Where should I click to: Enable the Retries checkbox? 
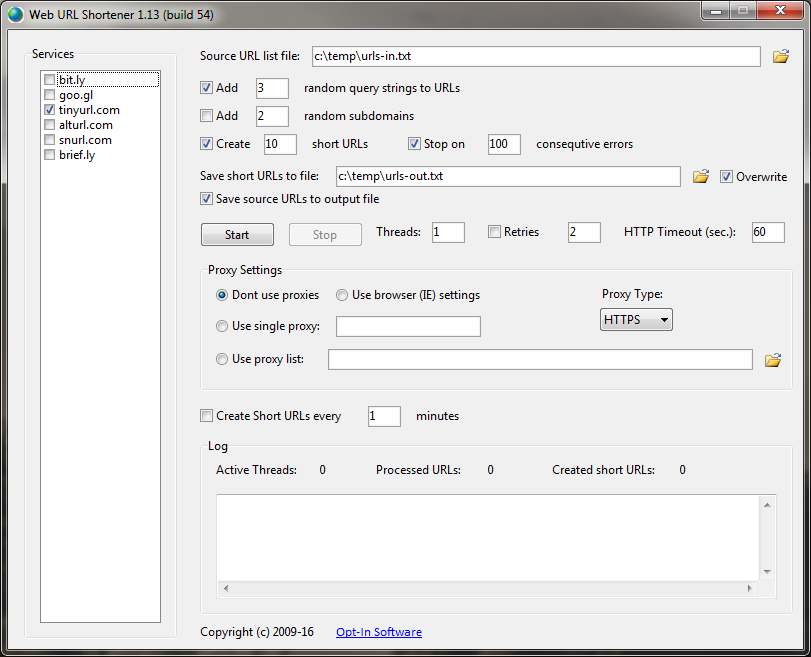click(494, 232)
